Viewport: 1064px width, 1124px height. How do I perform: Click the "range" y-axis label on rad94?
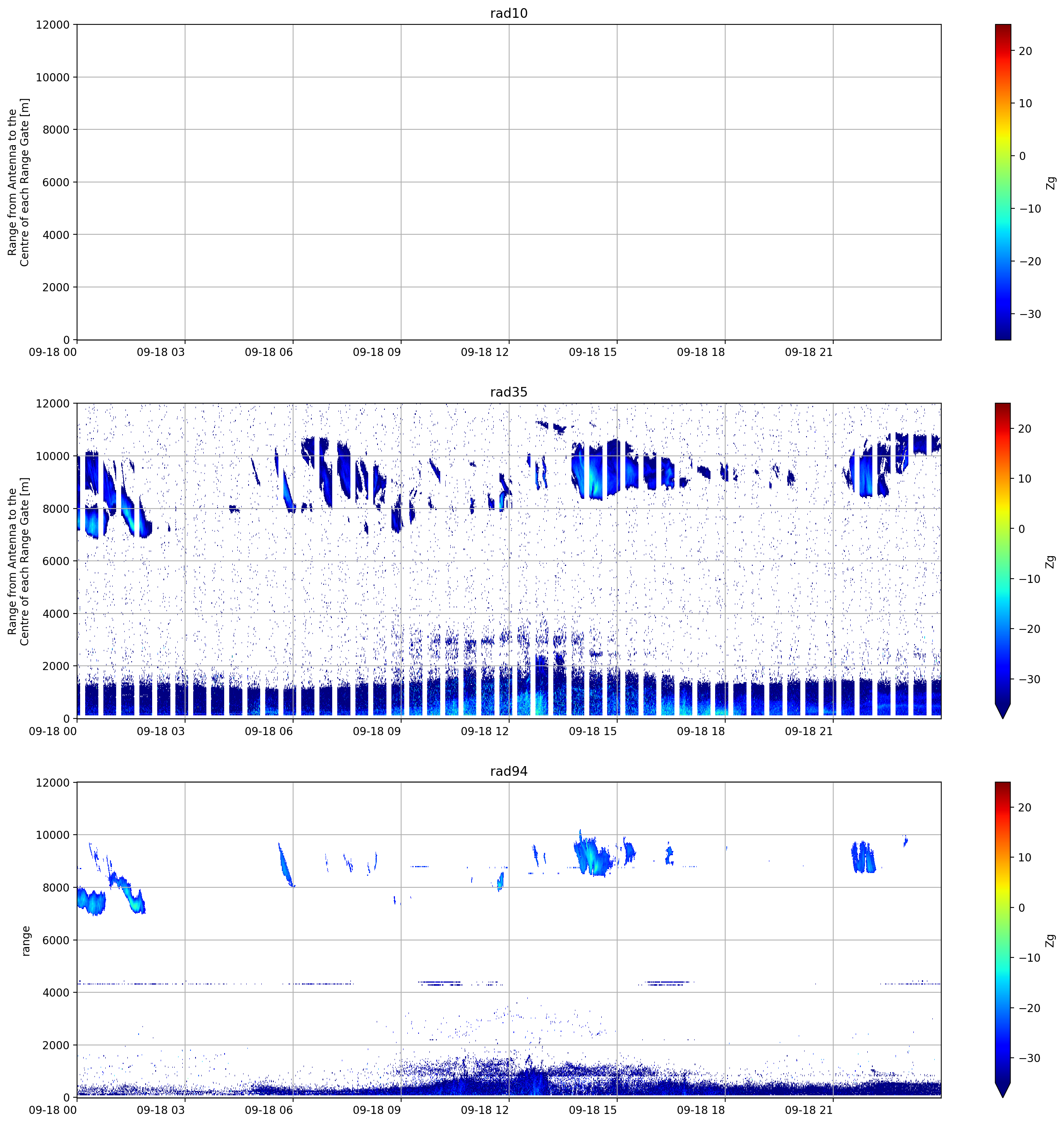25,941
